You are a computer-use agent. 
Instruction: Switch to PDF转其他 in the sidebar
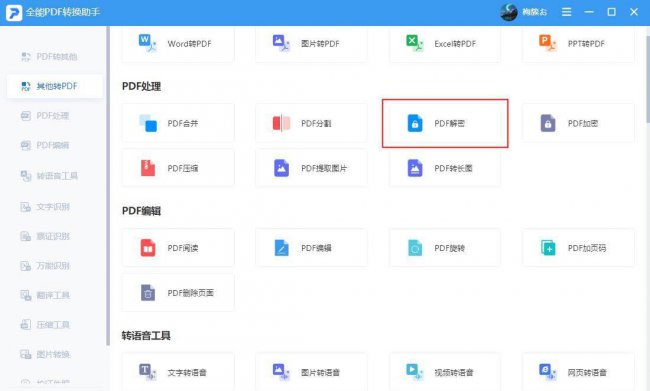click(55, 56)
